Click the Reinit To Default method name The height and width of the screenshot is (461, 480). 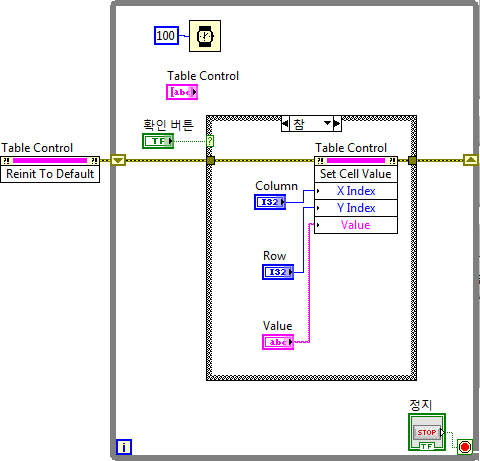[x=50, y=174]
